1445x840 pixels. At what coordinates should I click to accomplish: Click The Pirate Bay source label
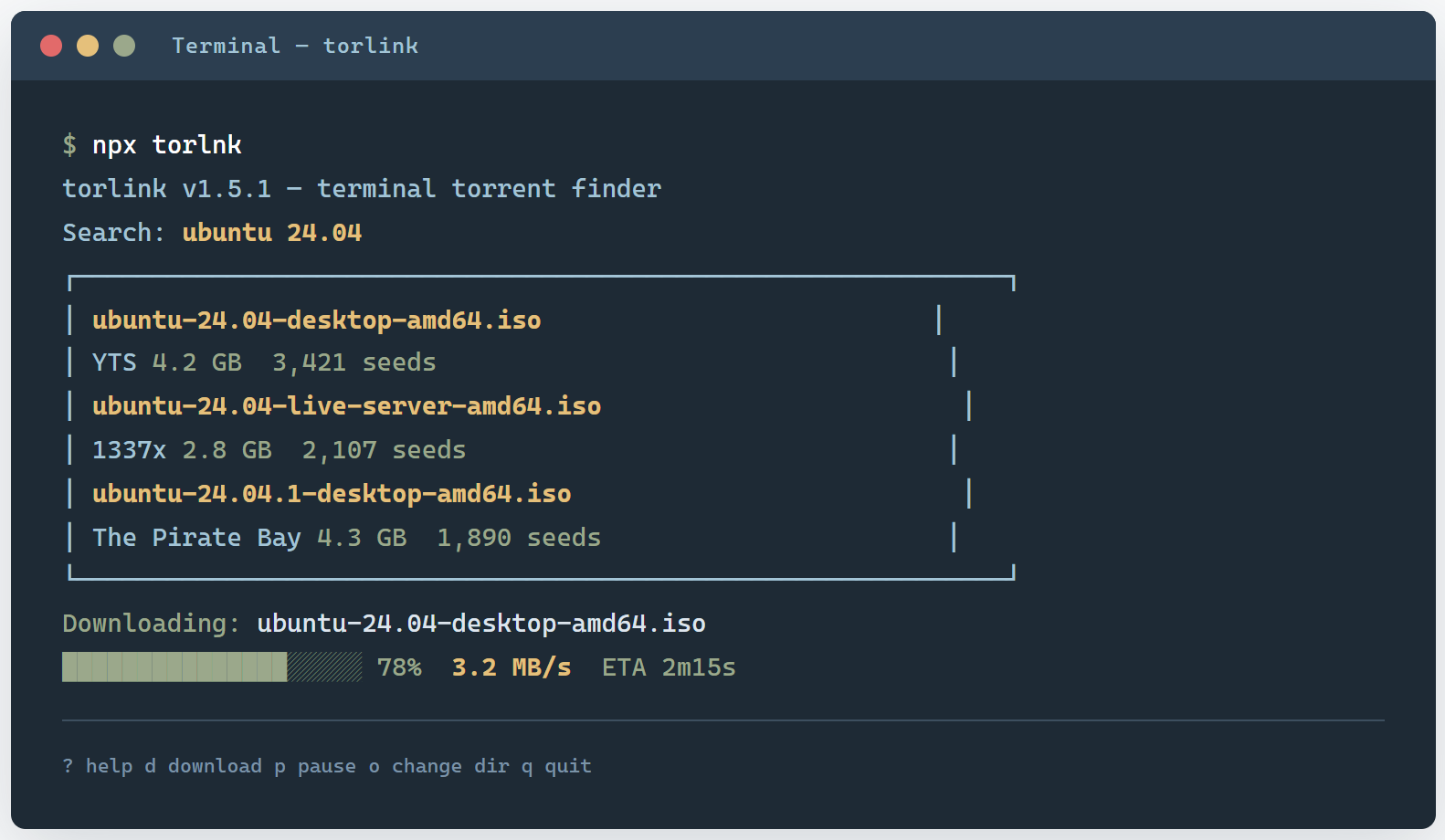click(196, 538)
